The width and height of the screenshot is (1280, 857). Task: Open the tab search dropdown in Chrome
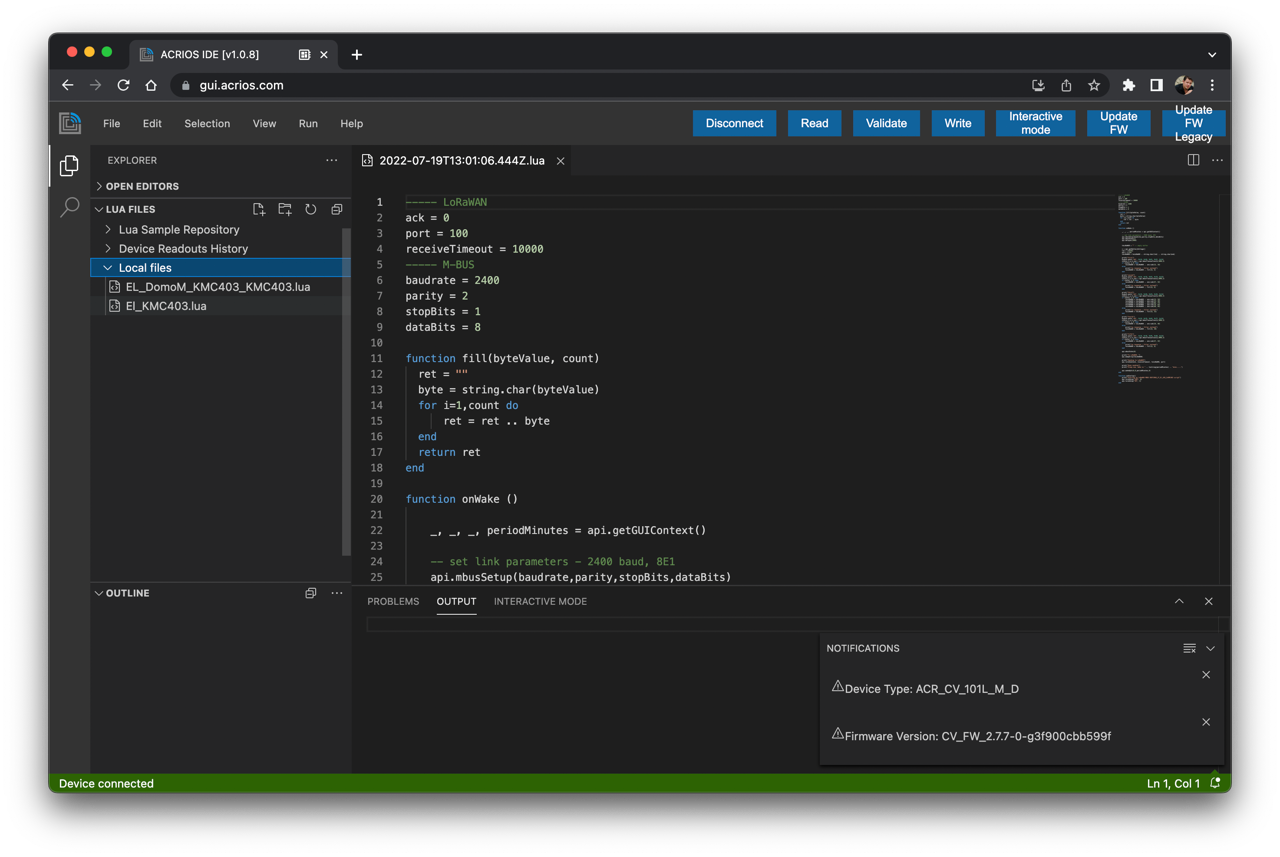(1212, 54)
